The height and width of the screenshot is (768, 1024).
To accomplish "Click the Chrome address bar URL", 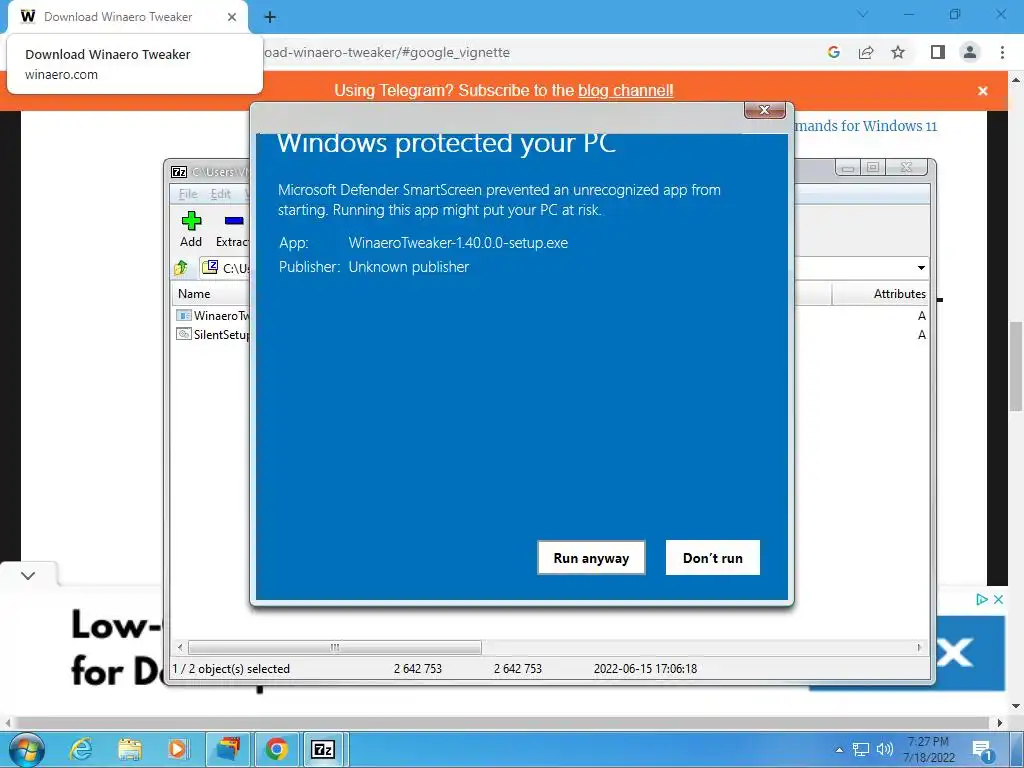I will click(x=388, y=52).
